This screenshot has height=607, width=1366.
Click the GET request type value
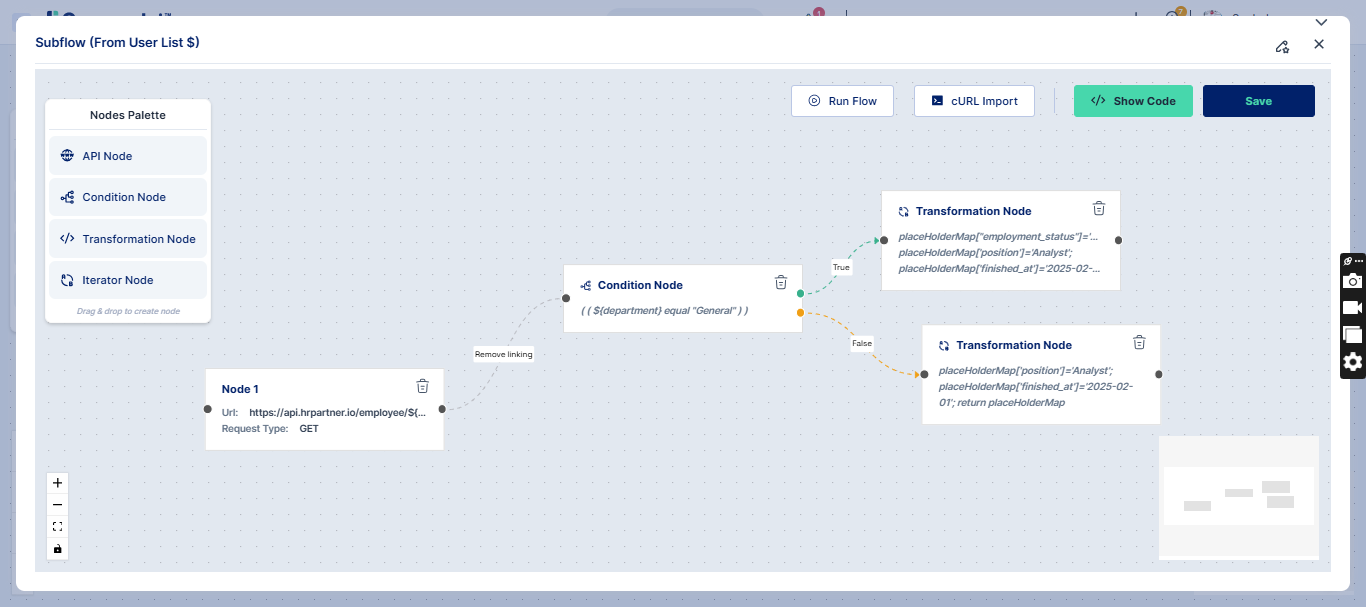[309, 428]
